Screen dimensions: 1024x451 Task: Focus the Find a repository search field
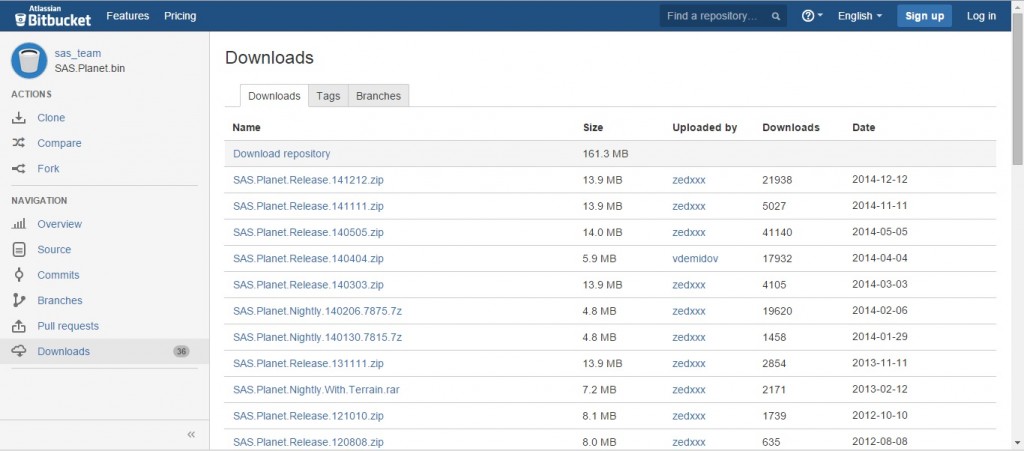(723, 16)
